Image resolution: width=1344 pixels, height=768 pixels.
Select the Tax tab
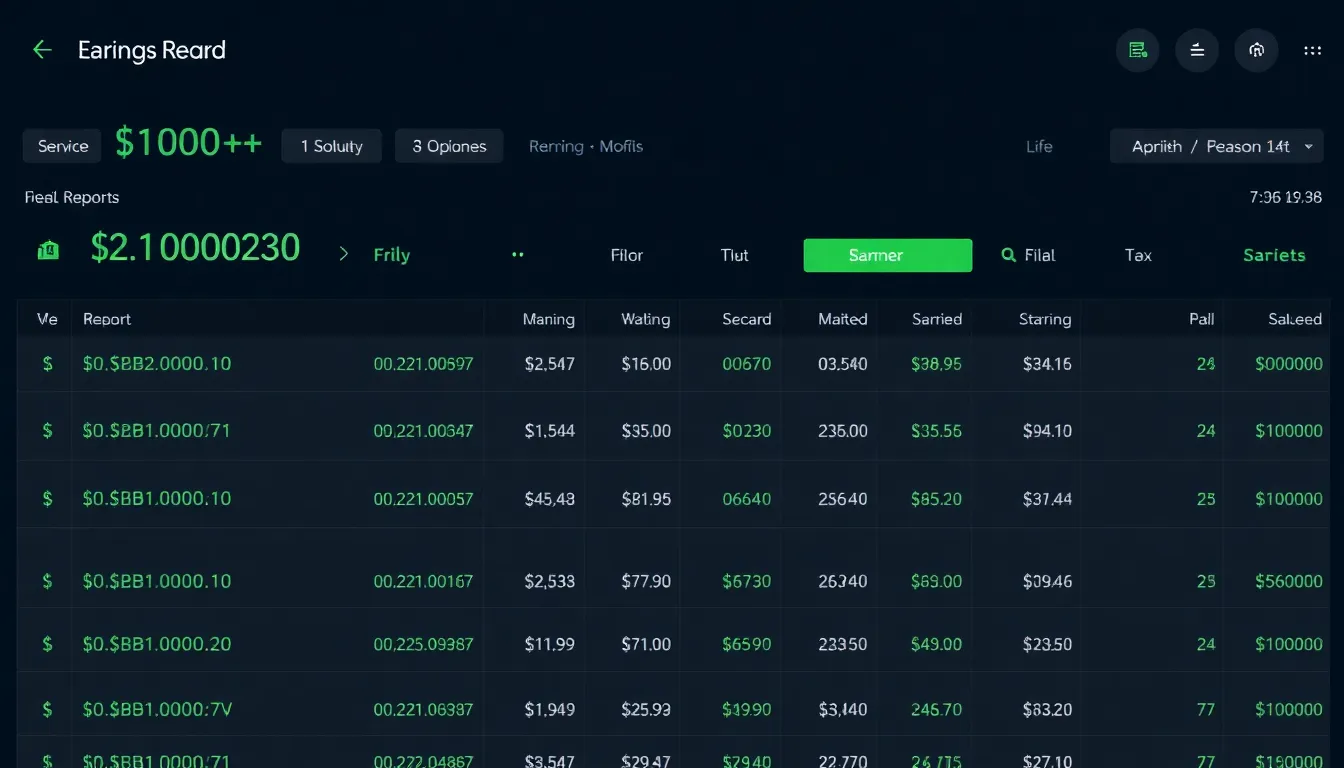pyautogui.click(x=1137, y=255)
